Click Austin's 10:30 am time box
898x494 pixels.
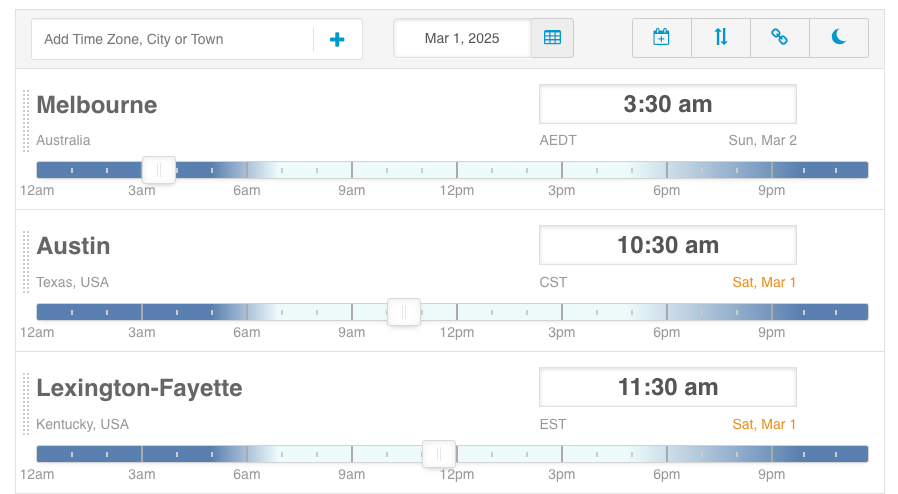tap(667, 245)
